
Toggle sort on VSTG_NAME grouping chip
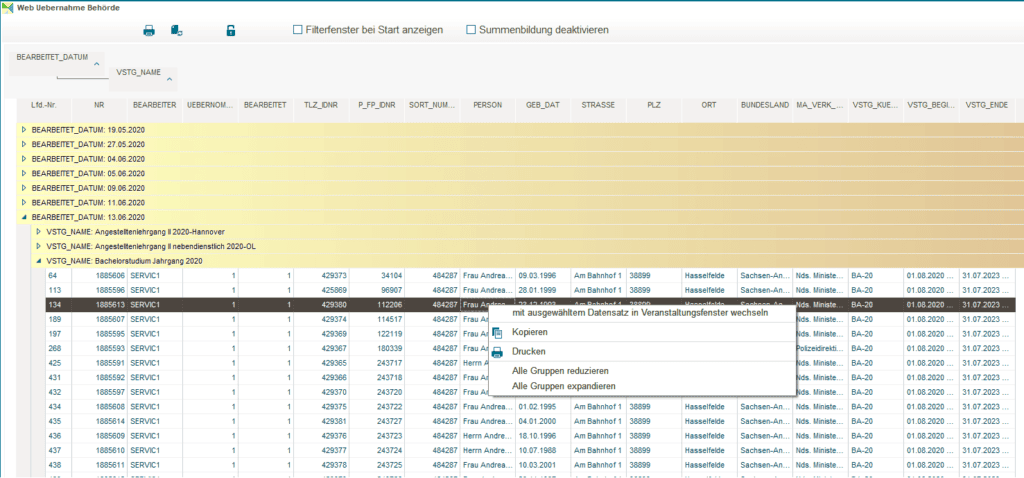click(143, 78)
